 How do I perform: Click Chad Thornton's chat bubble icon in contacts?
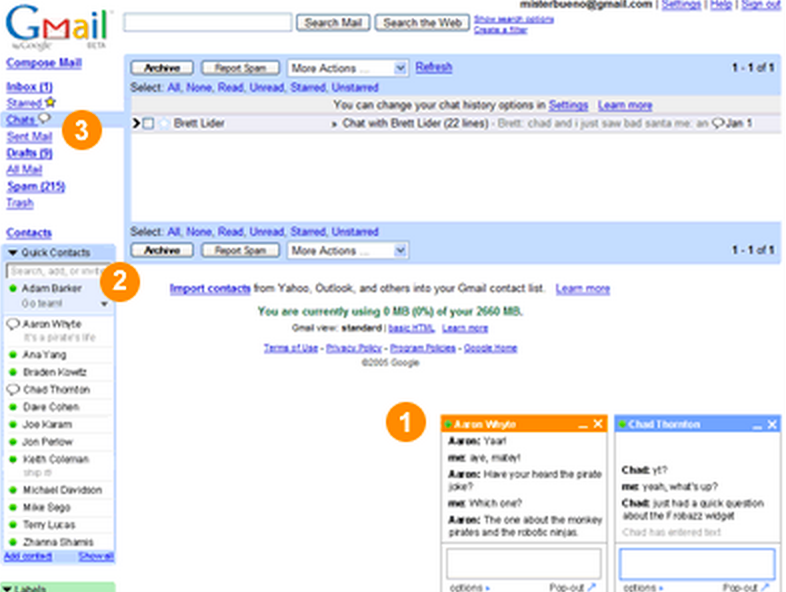click(x=13, y=389)
